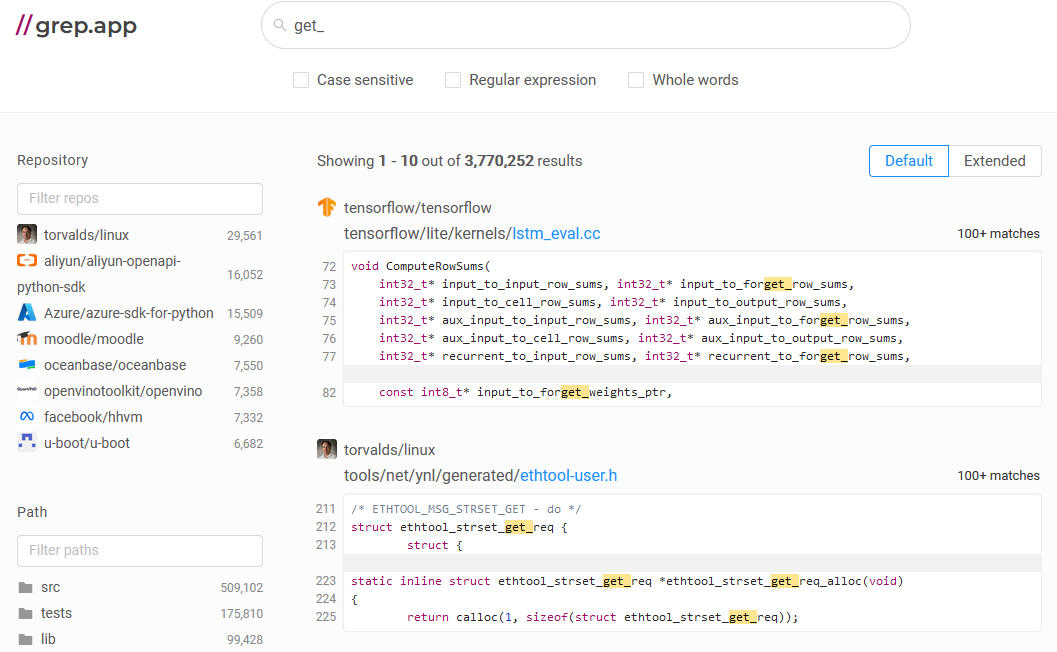Click the Filter paths input field

[140, 551]
